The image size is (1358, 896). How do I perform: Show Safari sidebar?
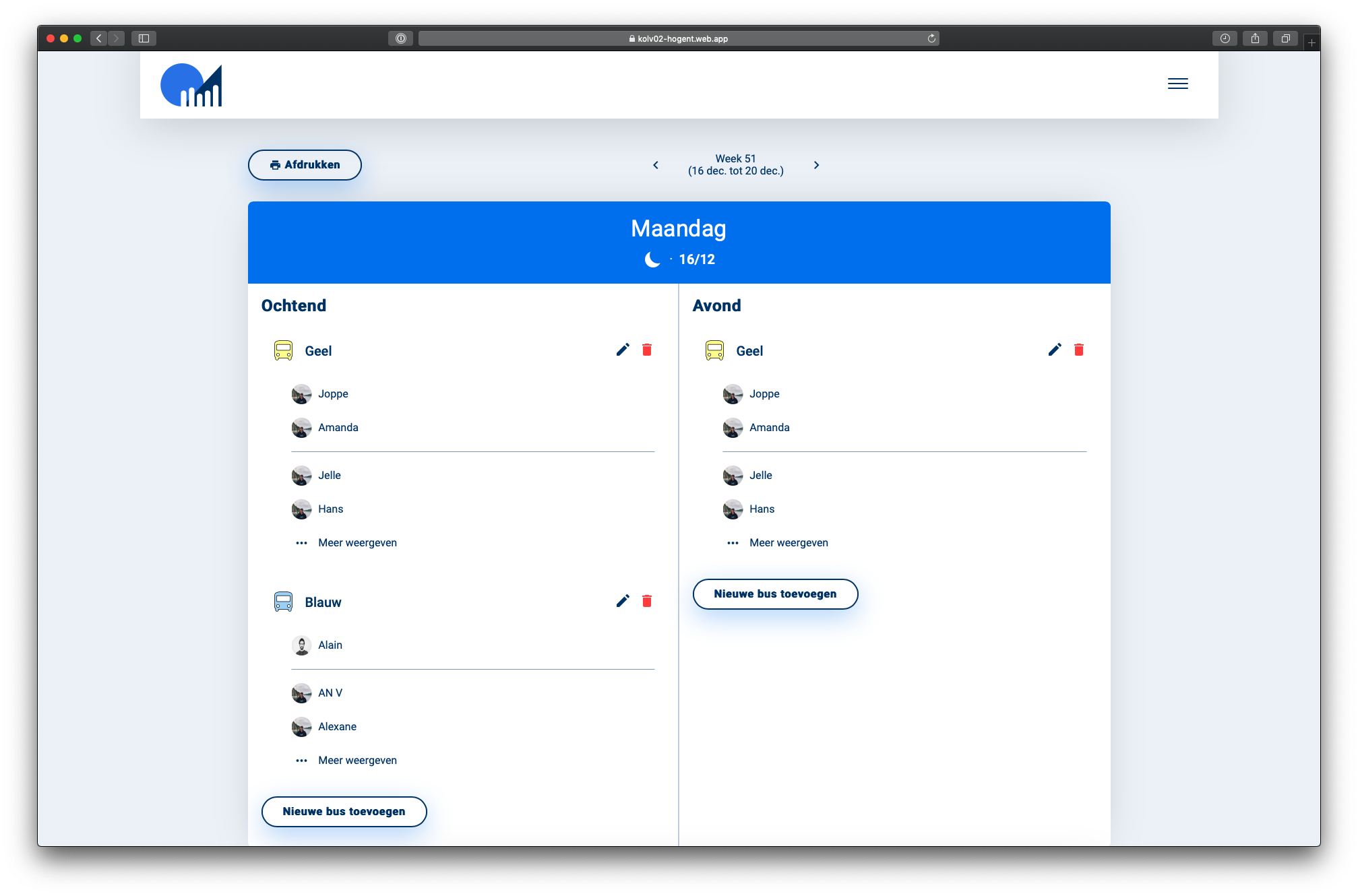click(x=144, y=38)
